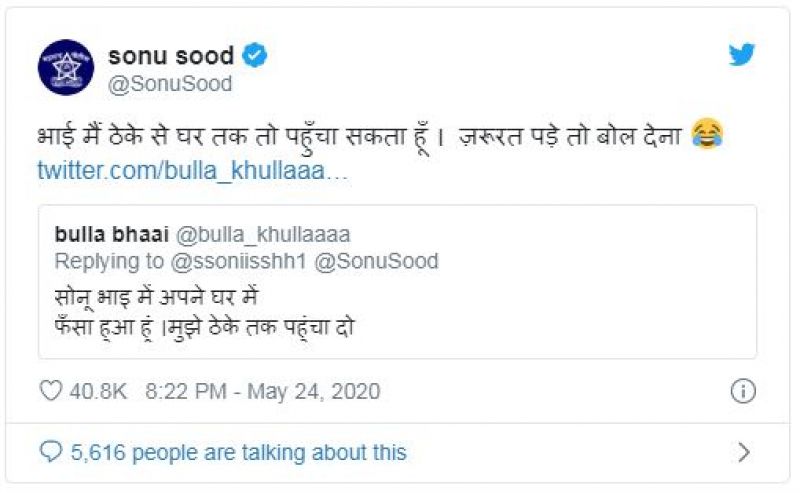This screenshot has width=800, height=493.
Task: Click the Twitter bird logo
Action: click(741, 55)
